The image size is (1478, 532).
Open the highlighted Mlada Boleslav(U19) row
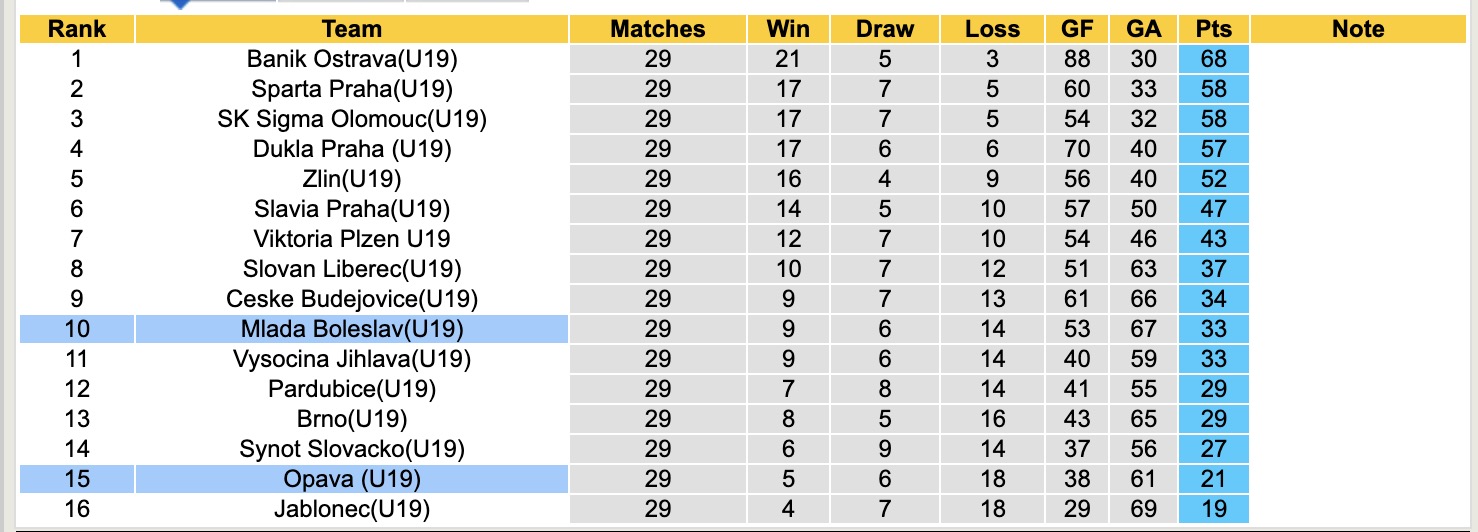(x=352, y=329)
